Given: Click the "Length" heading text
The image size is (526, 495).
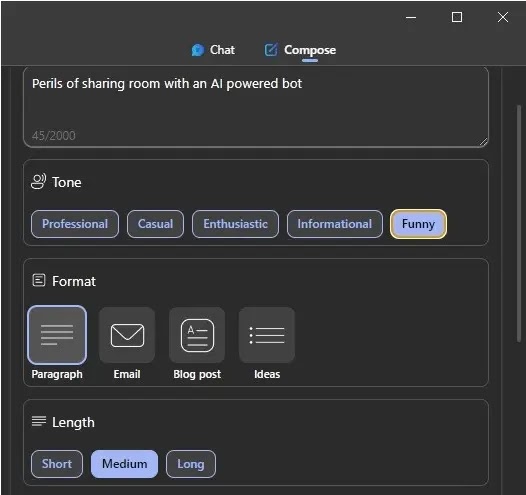Looking at the screenshot, I should coord(73,423).
